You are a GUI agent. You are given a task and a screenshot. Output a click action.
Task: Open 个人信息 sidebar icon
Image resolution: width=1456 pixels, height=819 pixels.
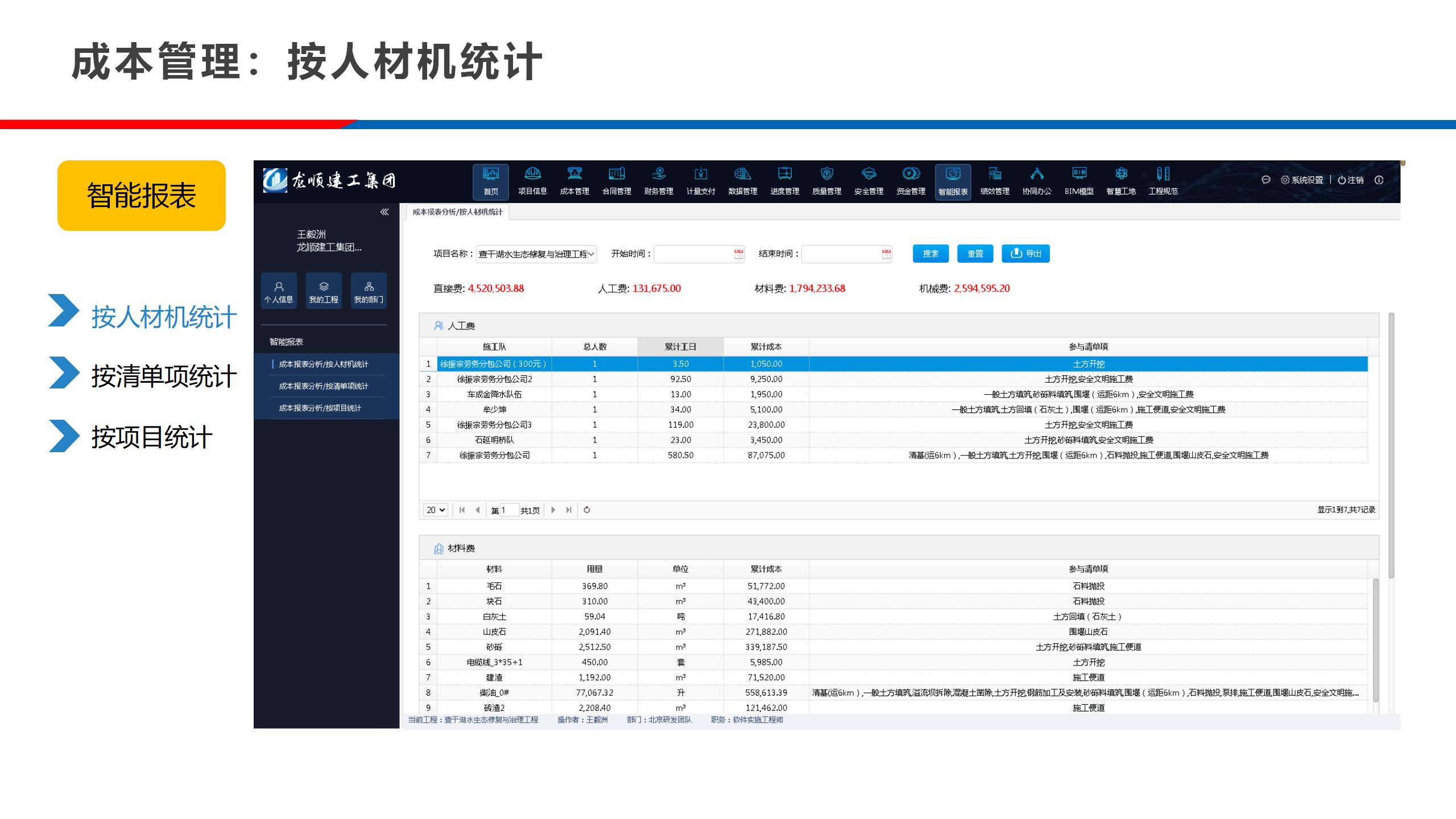(279, 291)
